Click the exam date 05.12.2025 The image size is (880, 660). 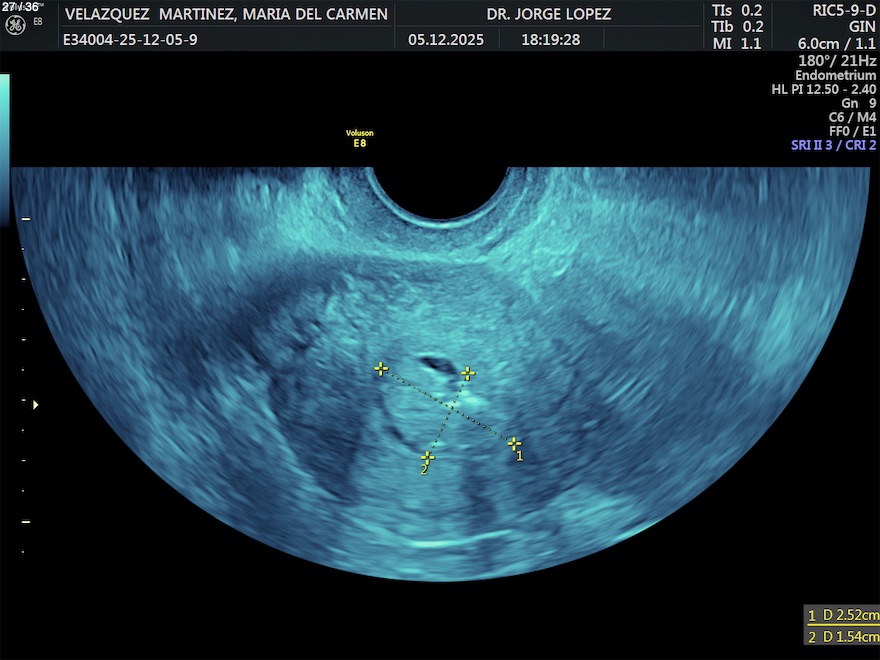point(445,41)
